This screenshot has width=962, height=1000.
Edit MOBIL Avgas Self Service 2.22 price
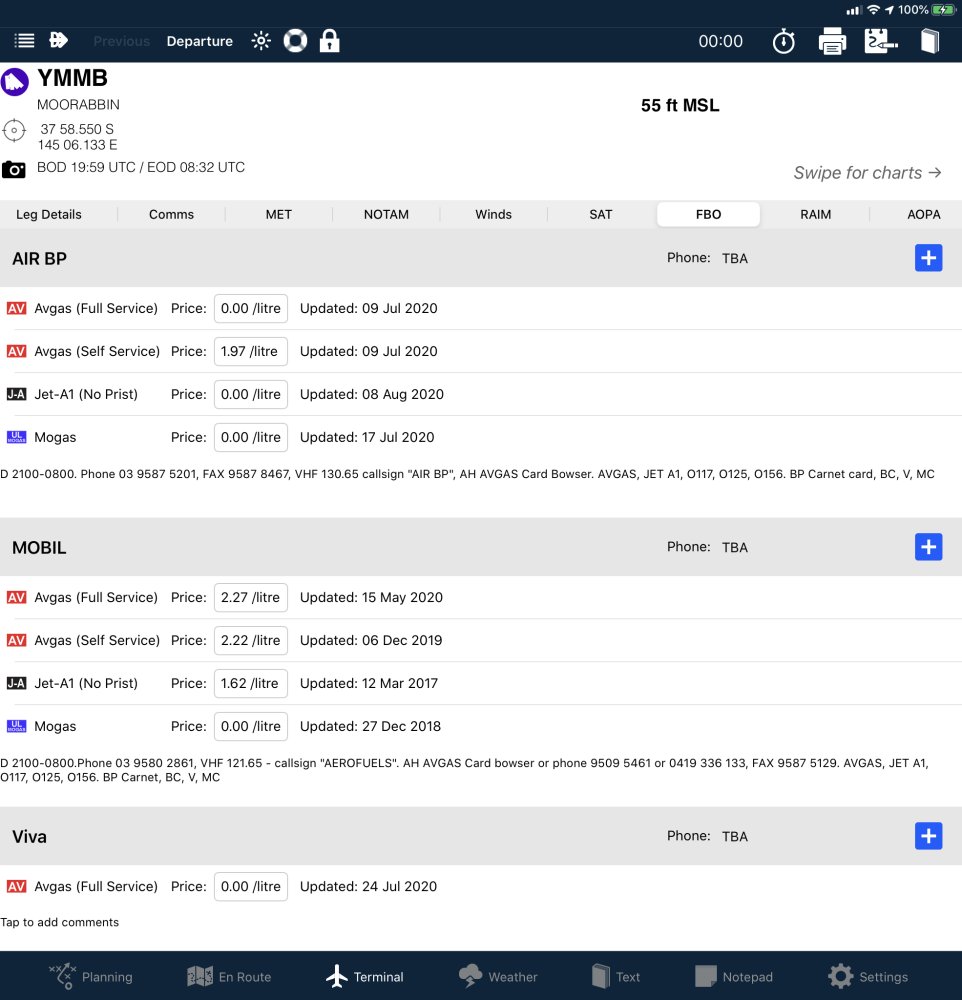tap(251, 640)
